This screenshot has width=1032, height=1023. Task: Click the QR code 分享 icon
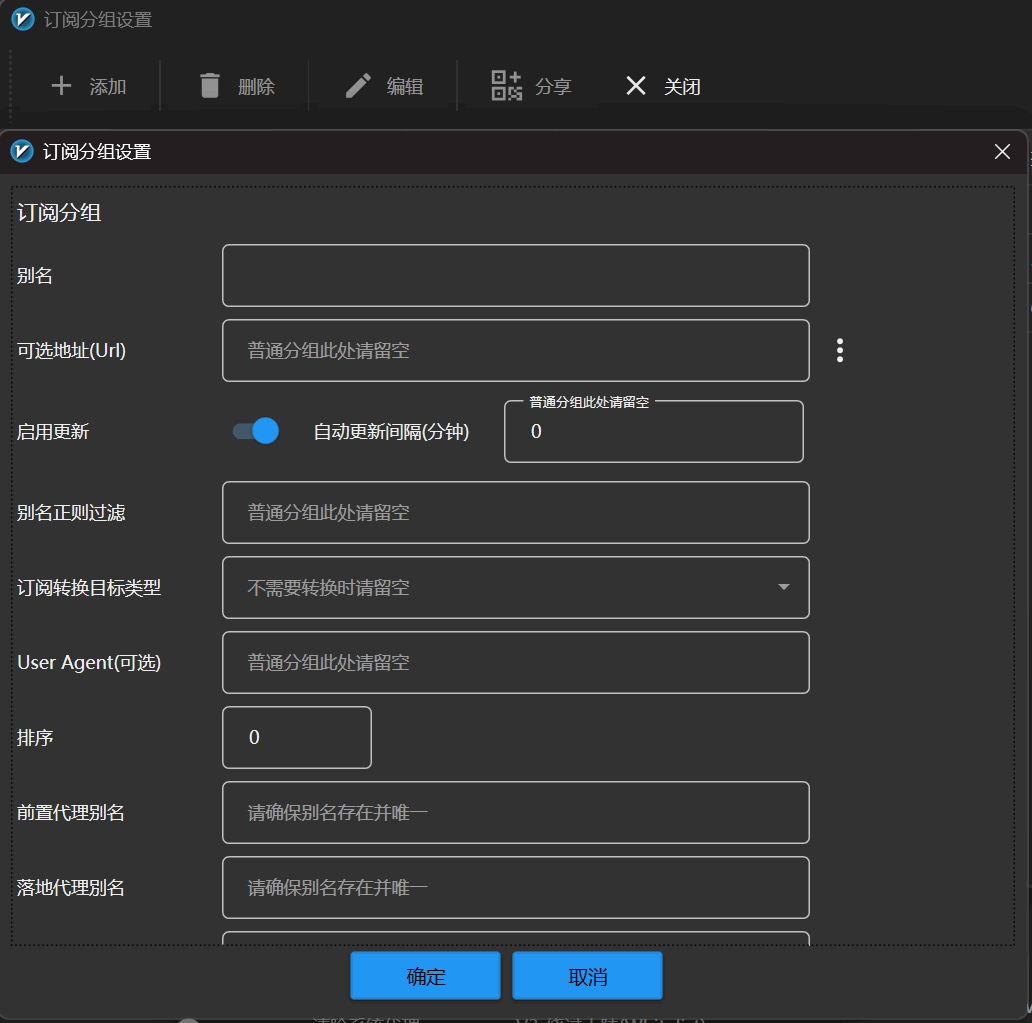(507, 86)
